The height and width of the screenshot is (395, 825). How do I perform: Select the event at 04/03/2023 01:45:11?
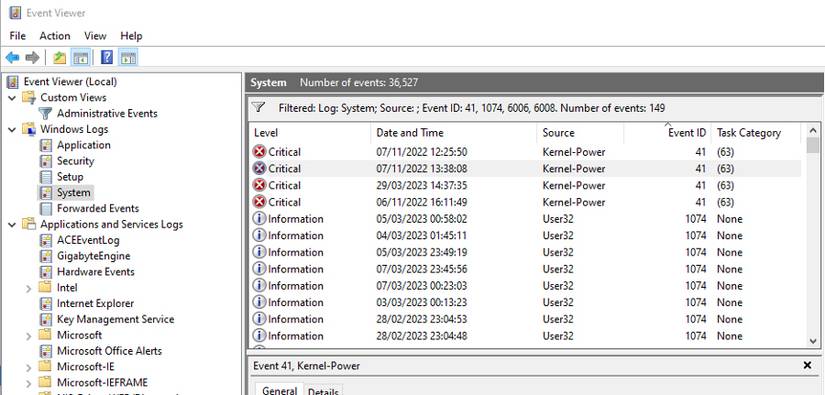click(525, 236)
